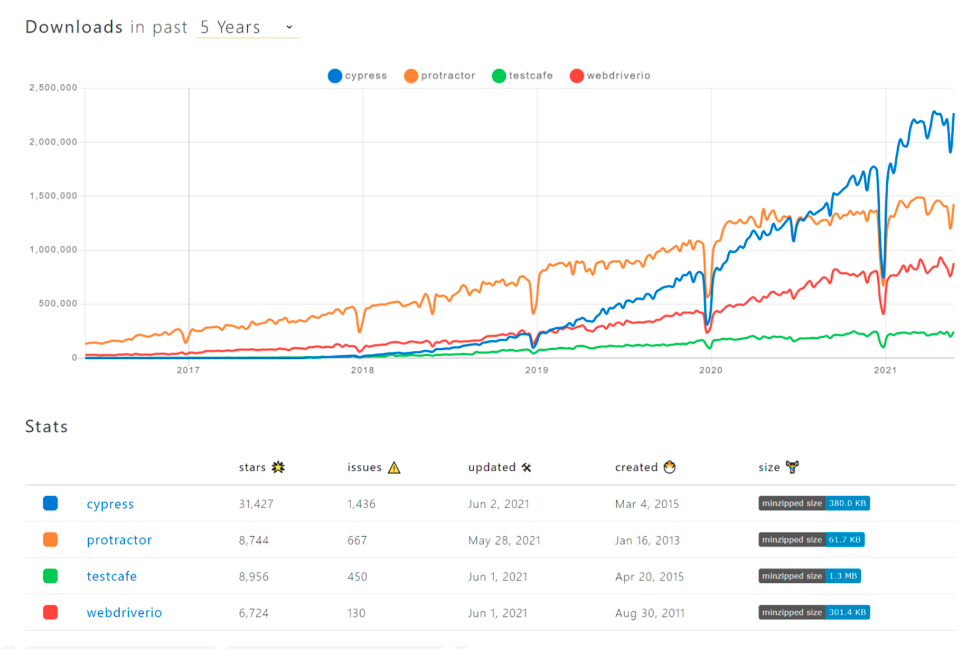Image resolution: width=978 pixels, height=649 pixels.
Task: Click cypress created date Mar 4, 2015
Action: point(647,504)
